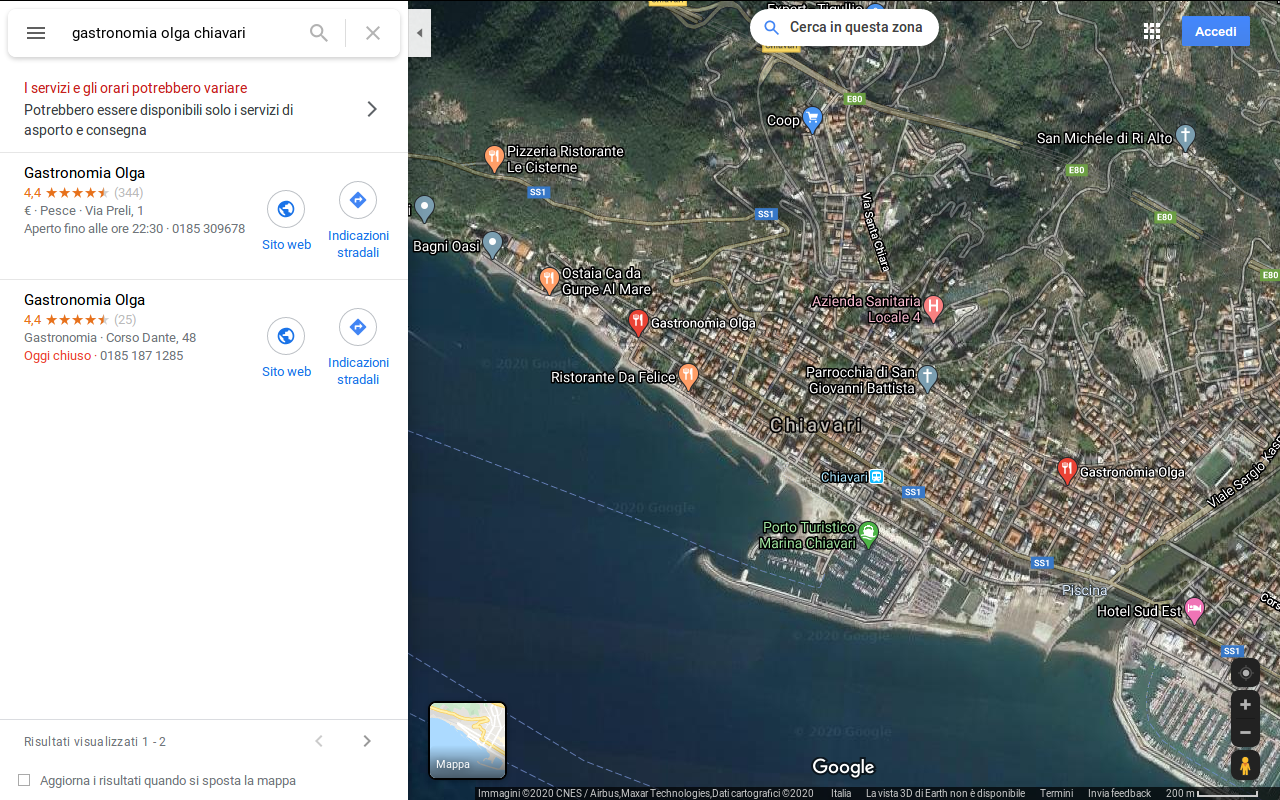Click the Chiavari train station icon
The width and height of the screenshot is (1280, 800).
[876, 477]
